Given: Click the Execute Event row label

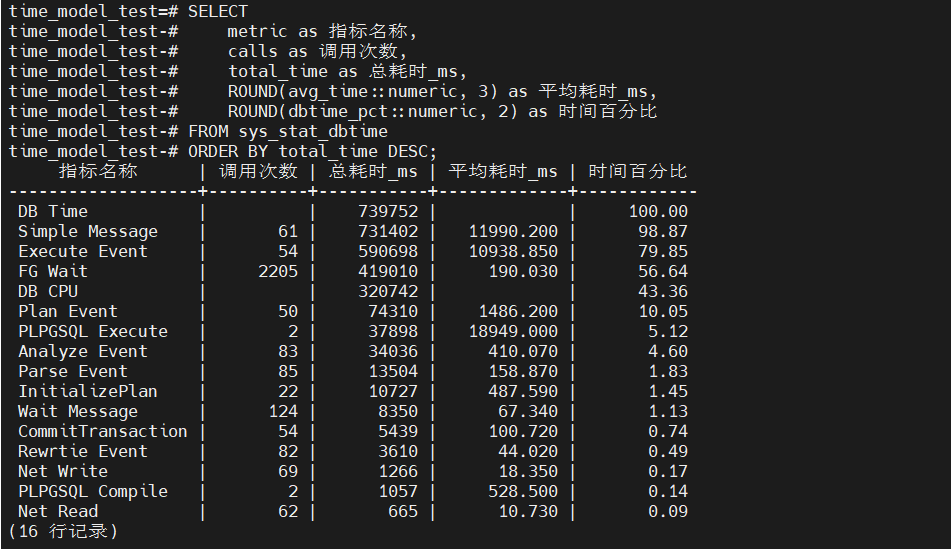Looking at the screenshot, I should tap(82, 251).
